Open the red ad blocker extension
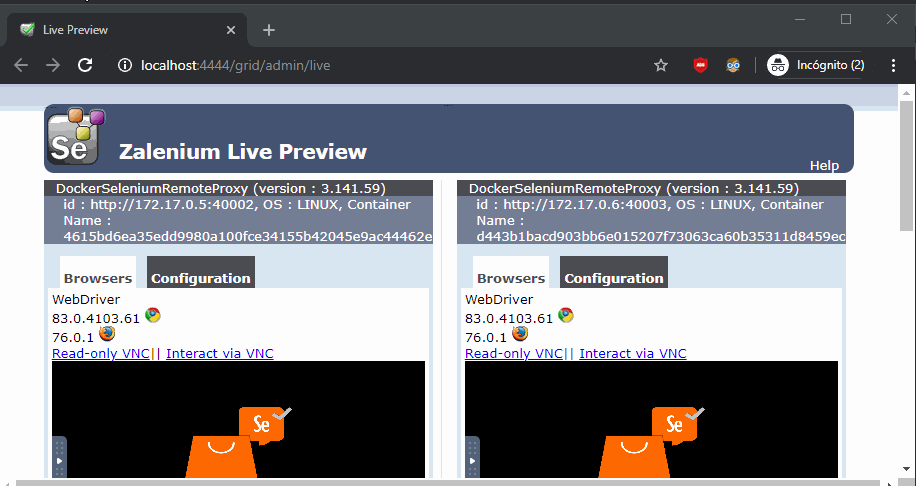 [701, 65]
